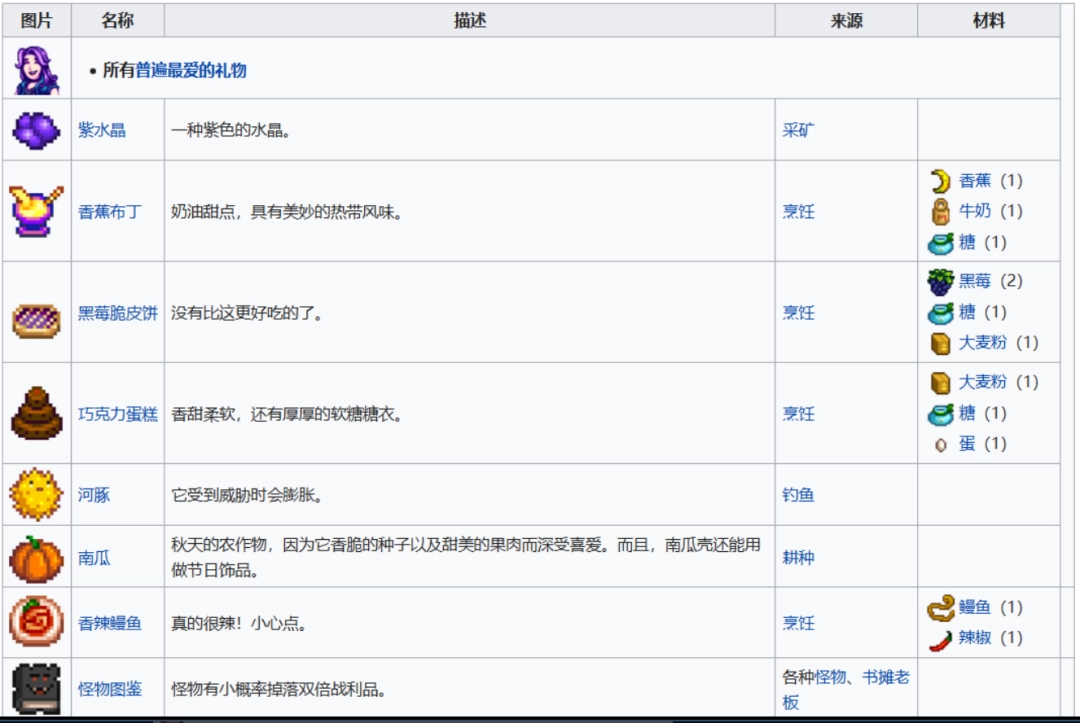The width and height of the screenshot is (1080, 723).
Task: Open the 辣椒 ingredient link
Action: tap(975, 637)
